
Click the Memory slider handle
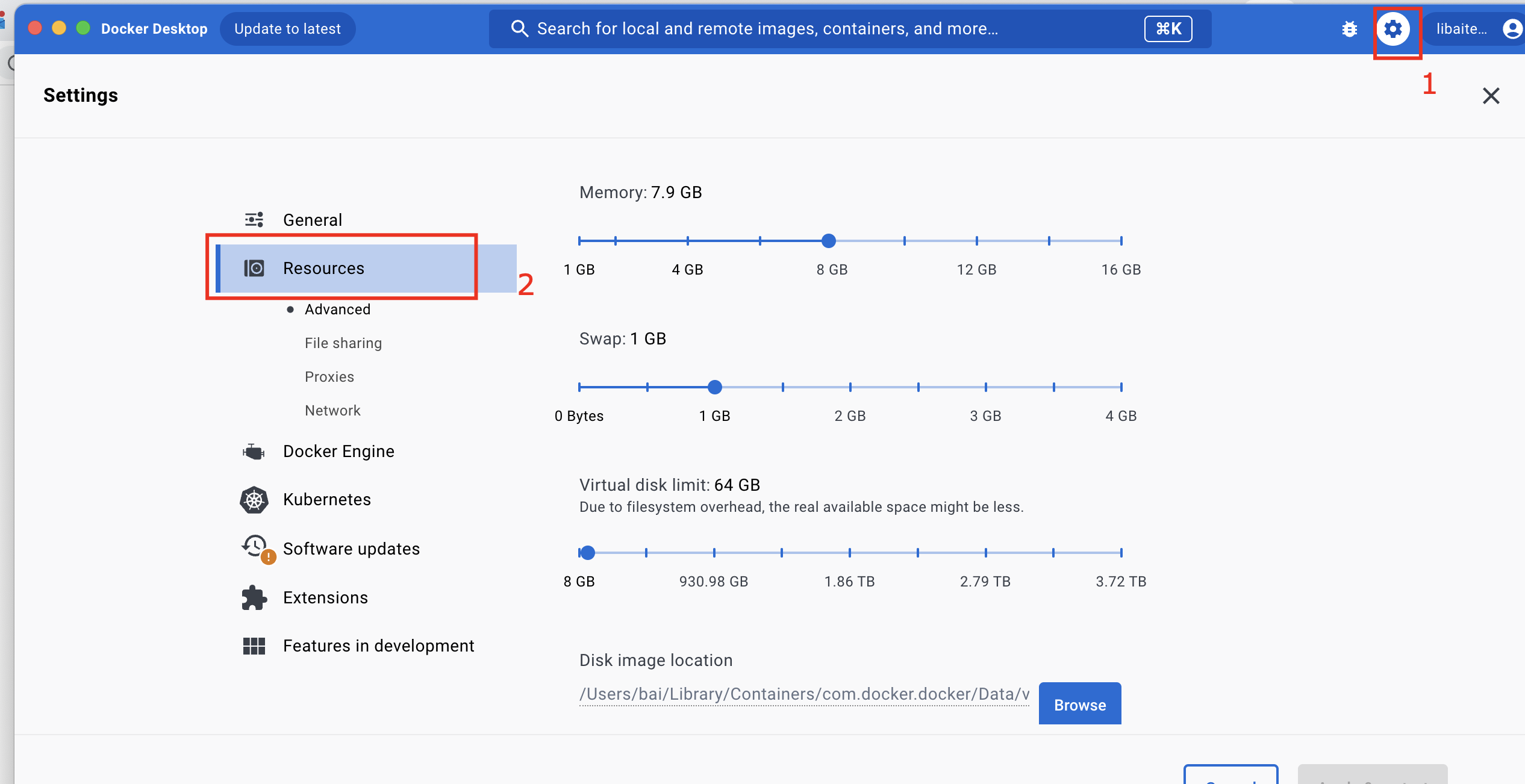pos(829,241)
